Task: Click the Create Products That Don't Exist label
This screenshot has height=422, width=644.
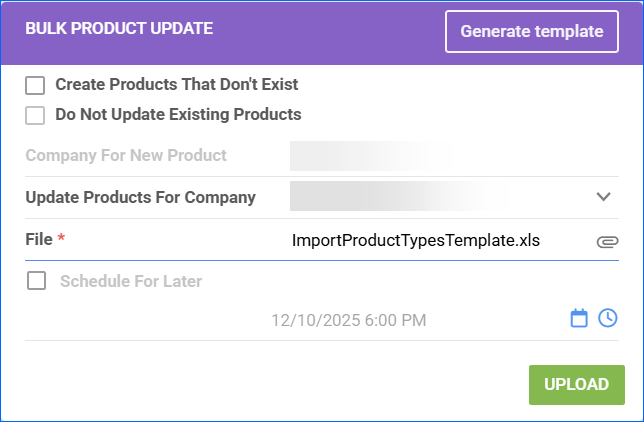Action: [x=177, y=85]
